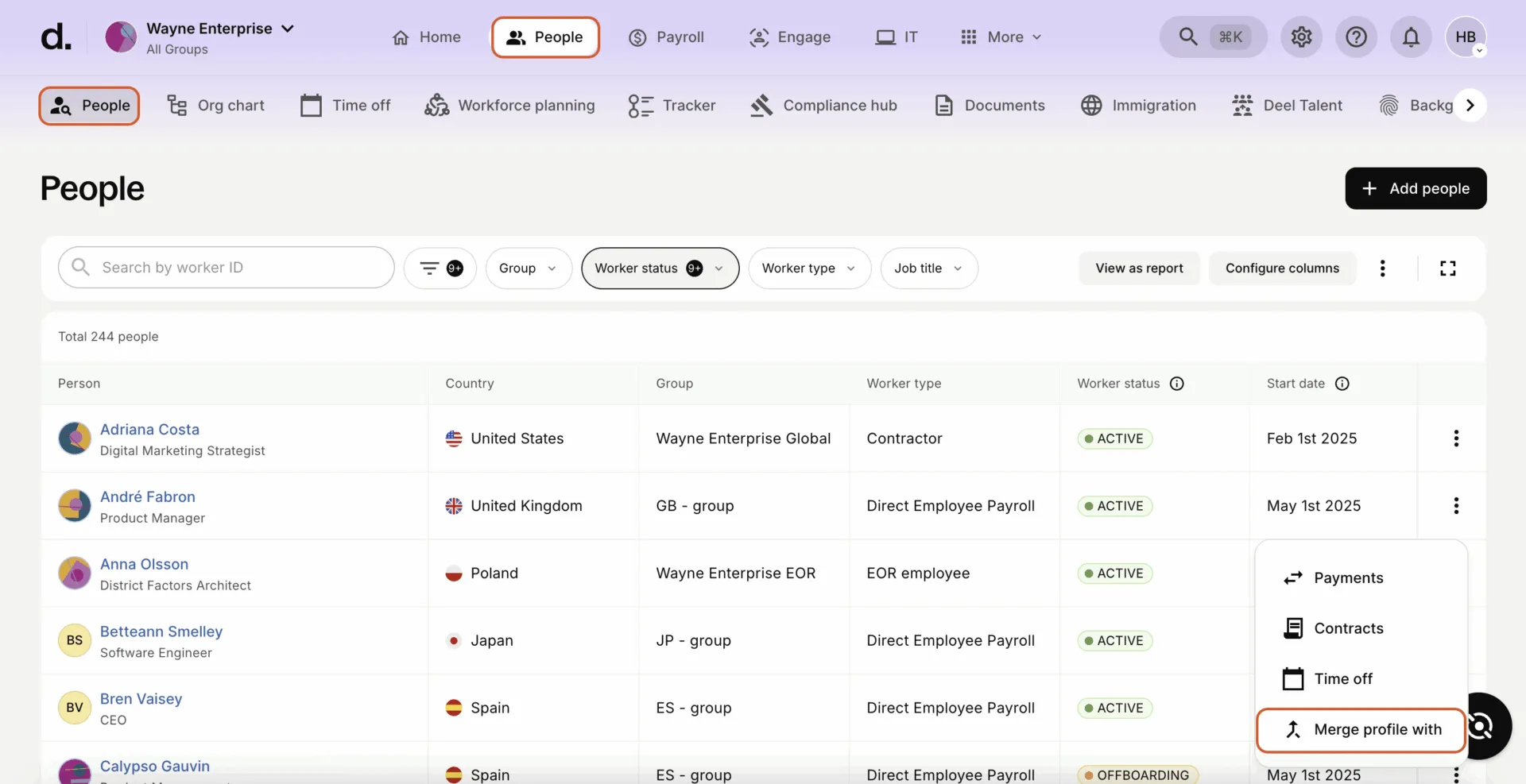Click the Add people button
The width and height of the screenshot is (1526, 784).
[x=1416, y=188]
